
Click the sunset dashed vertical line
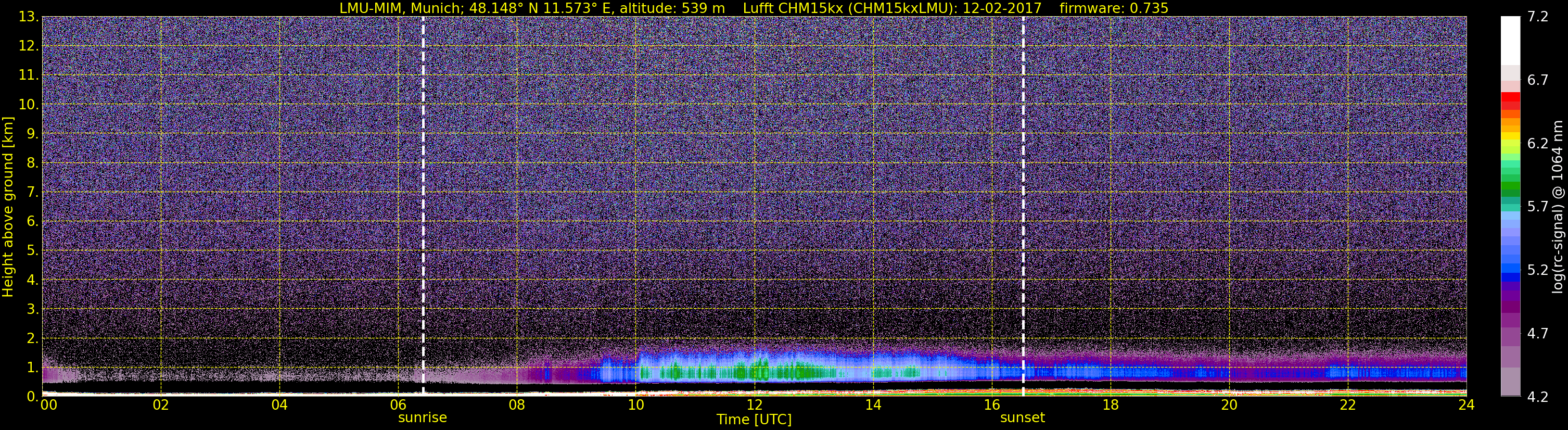point(1023,206)
